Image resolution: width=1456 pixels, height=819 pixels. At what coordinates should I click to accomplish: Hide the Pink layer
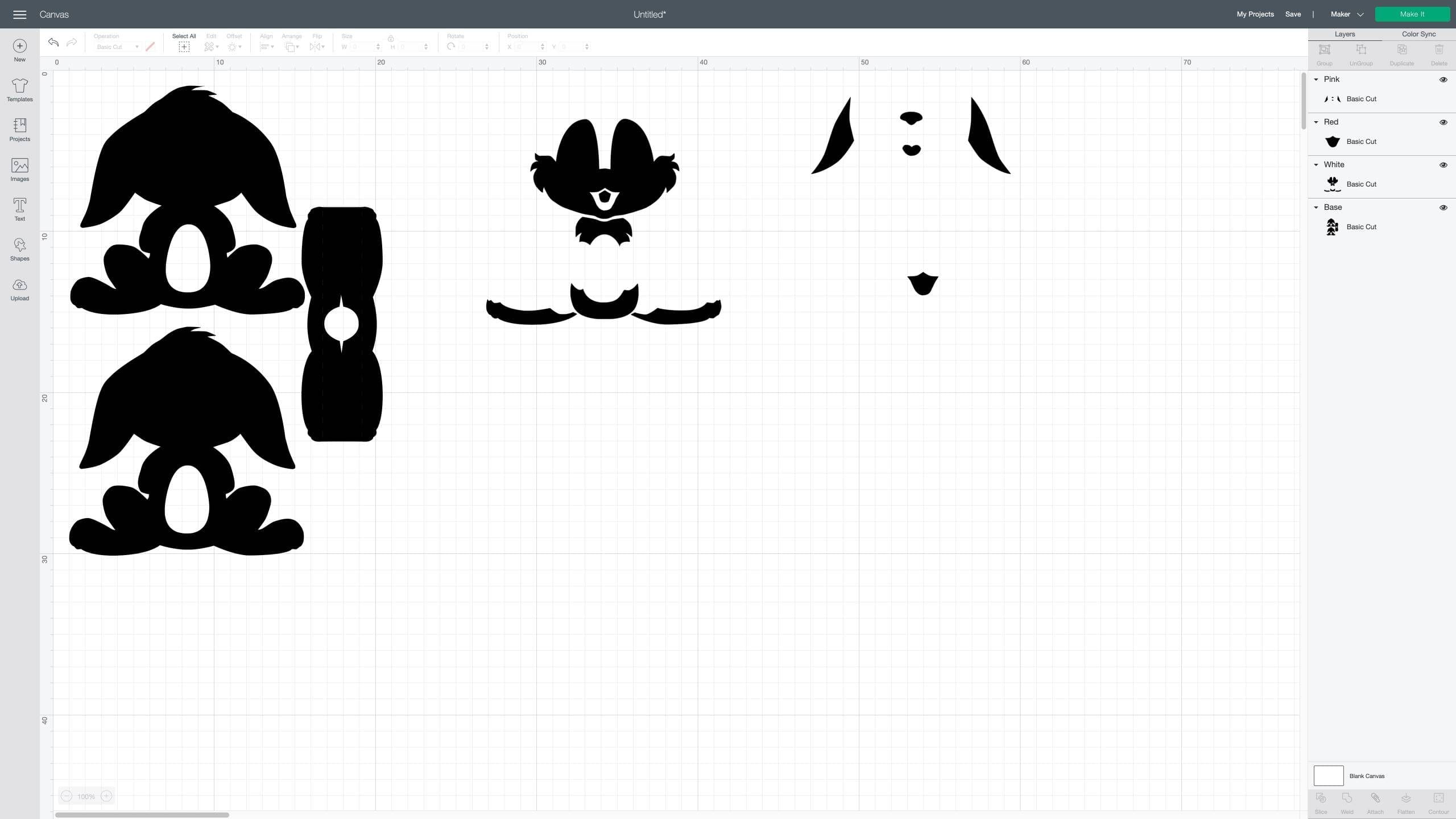pyautogui.click(x=1443, y=80)
